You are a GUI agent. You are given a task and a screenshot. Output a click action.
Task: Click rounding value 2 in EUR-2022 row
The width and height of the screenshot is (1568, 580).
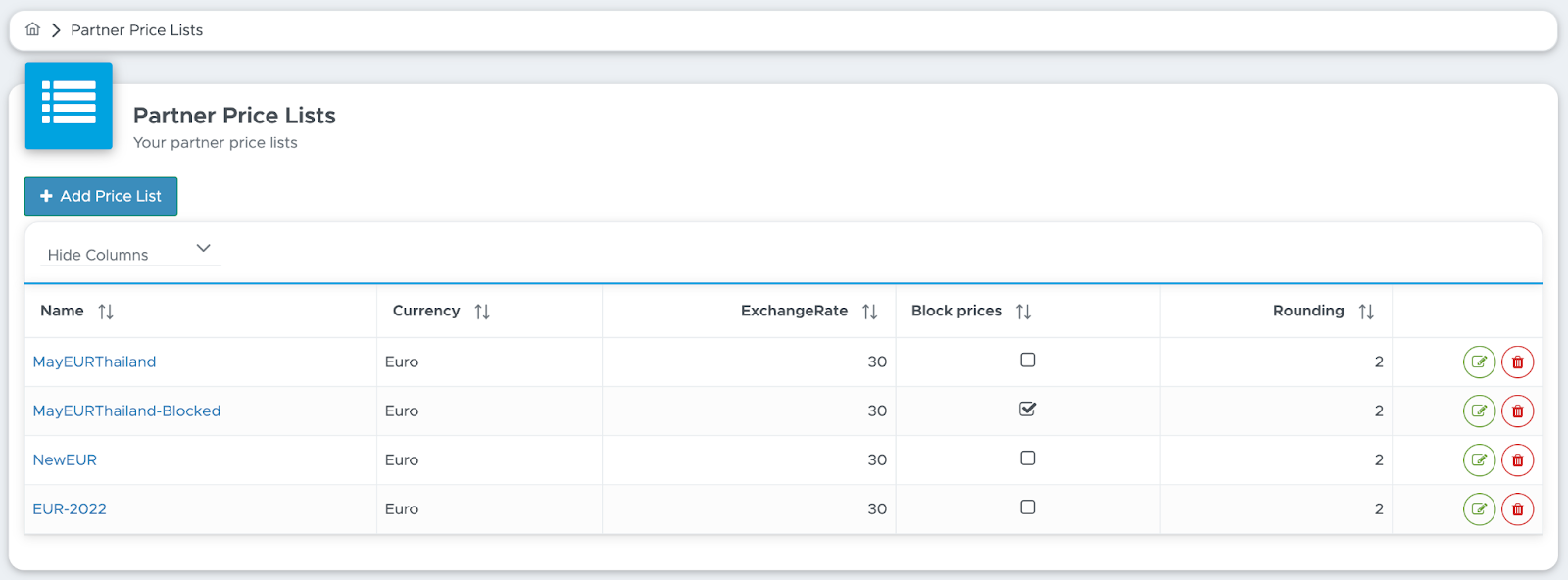[x=1379, y=508]
